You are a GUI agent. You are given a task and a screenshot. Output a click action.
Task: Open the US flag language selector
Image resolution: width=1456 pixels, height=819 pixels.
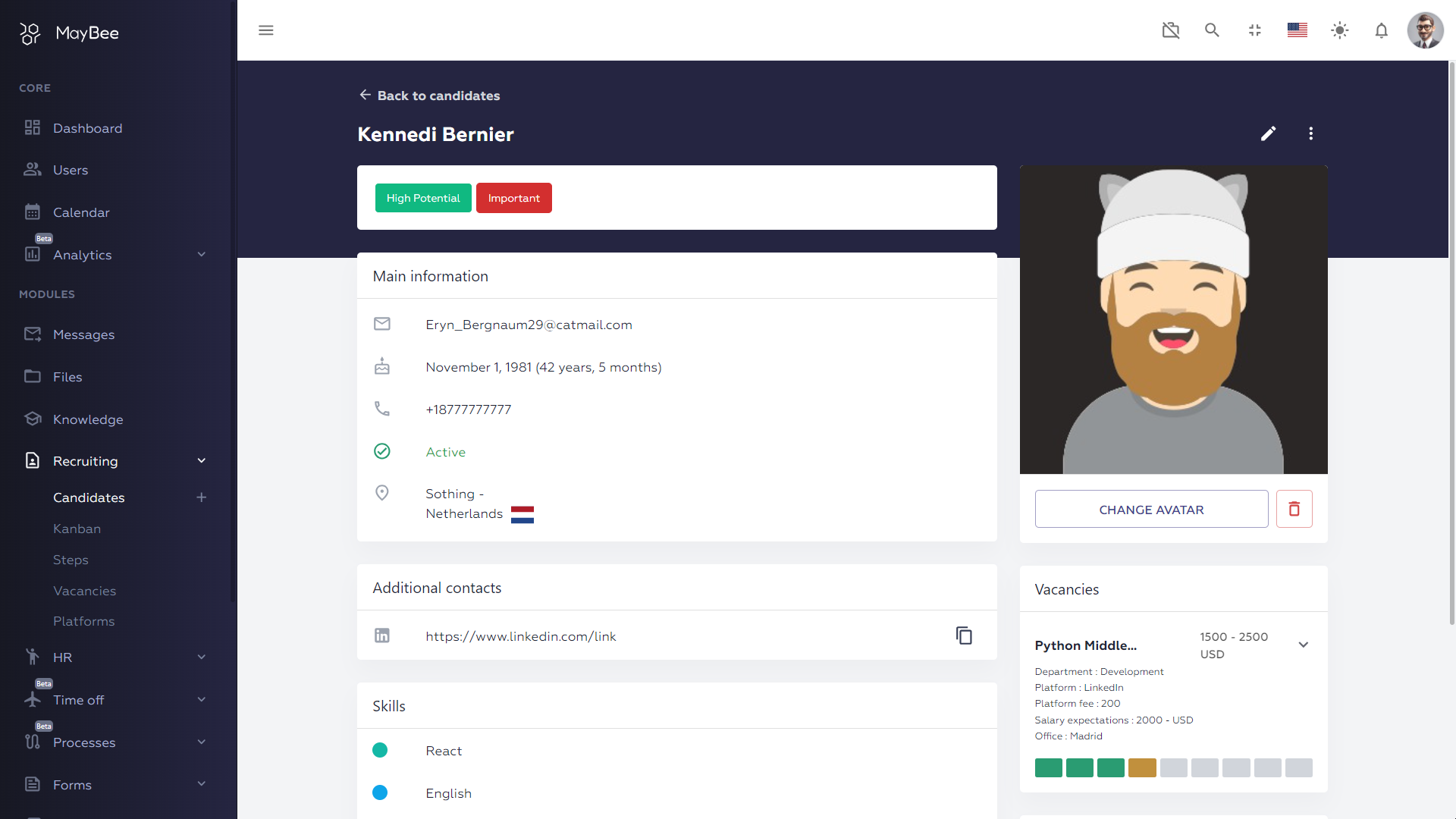click(x=1298, y=30)
